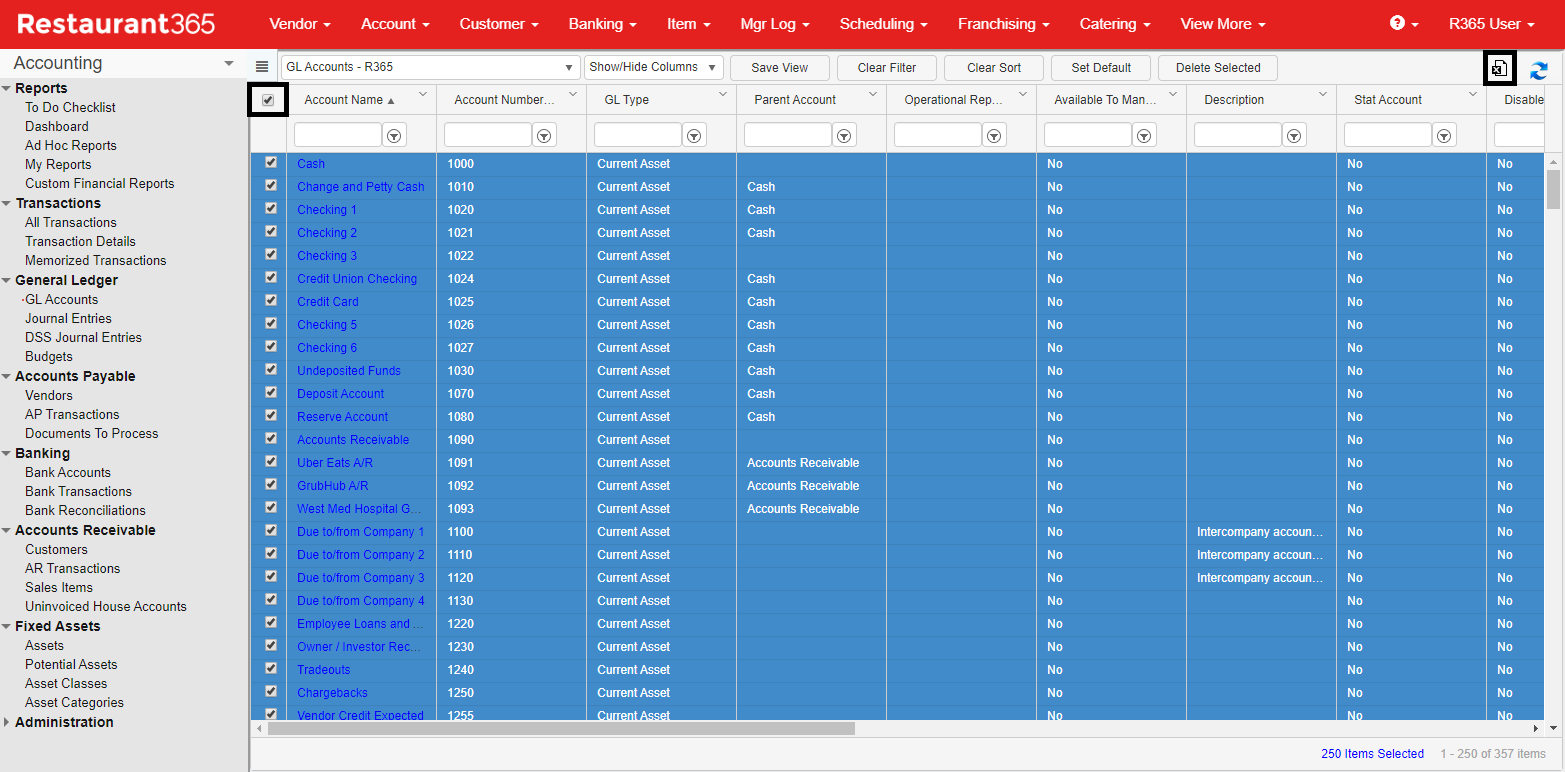
Task: Open the Scheduling top menu
Action: coord(883,24)
